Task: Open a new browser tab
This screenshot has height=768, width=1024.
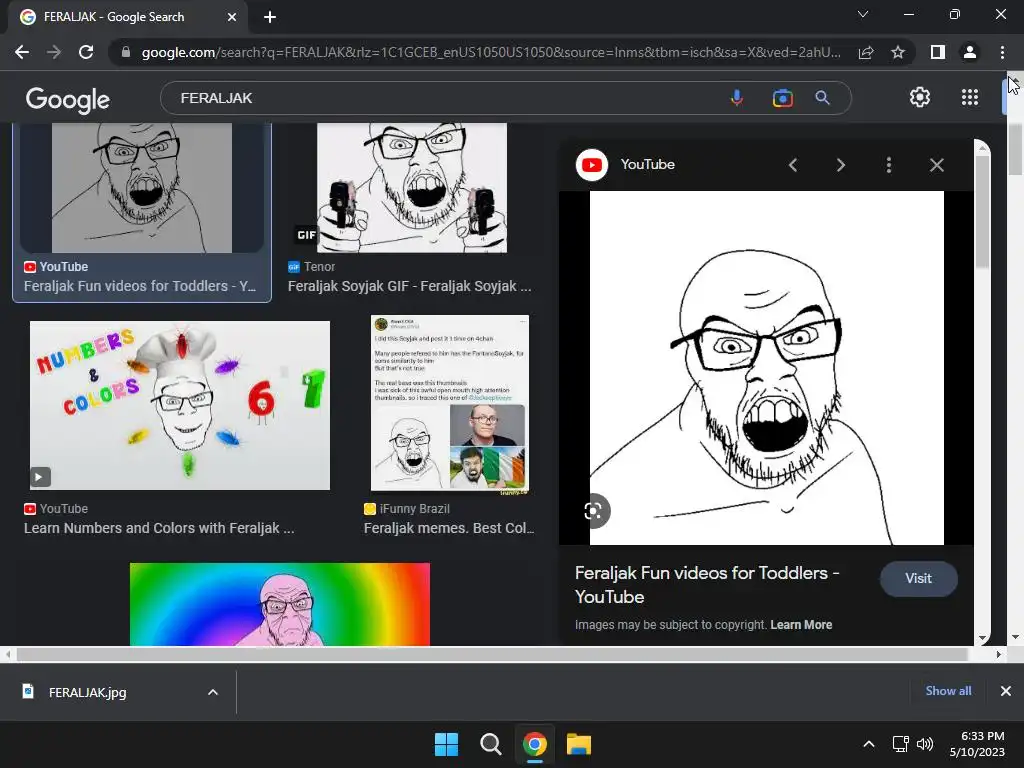Action: coord(270,17)
